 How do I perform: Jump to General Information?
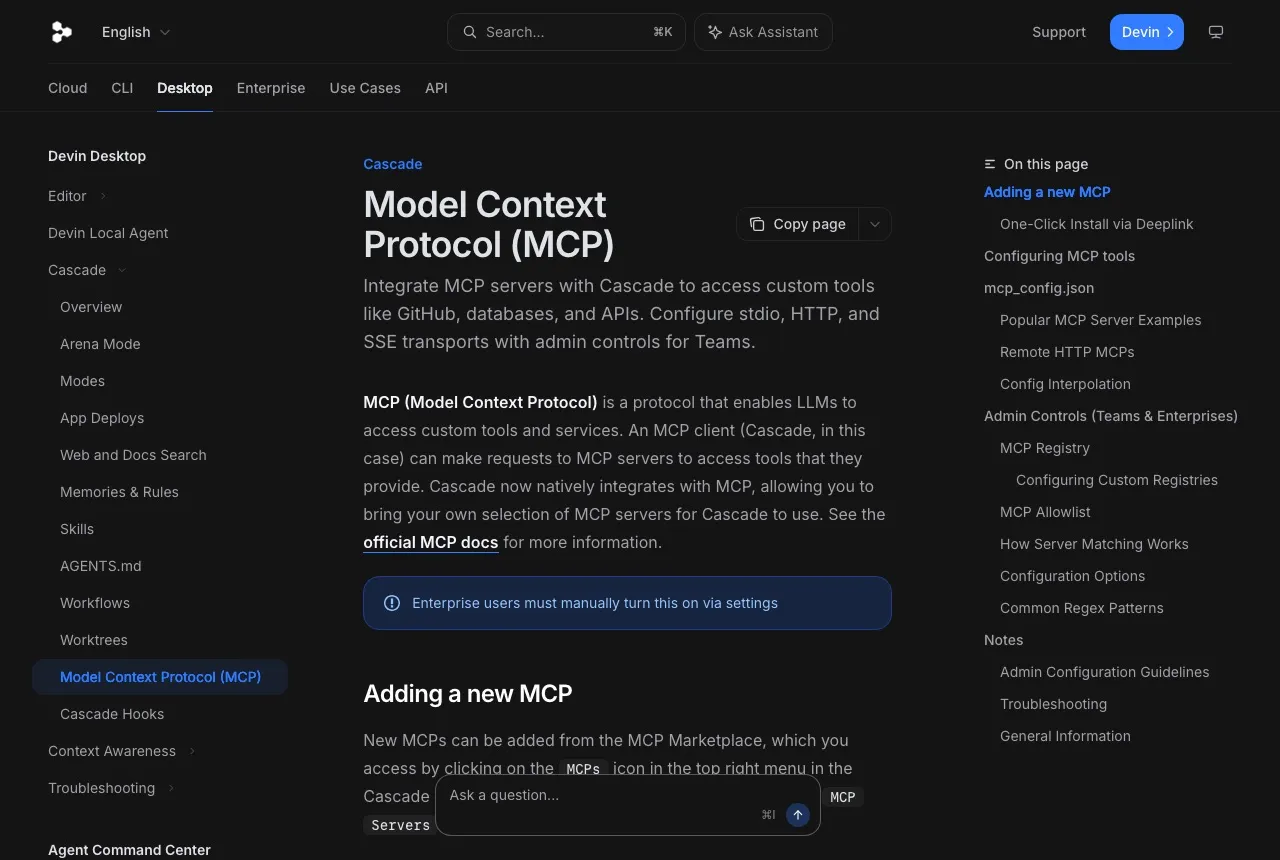(x=1065, y=736)
